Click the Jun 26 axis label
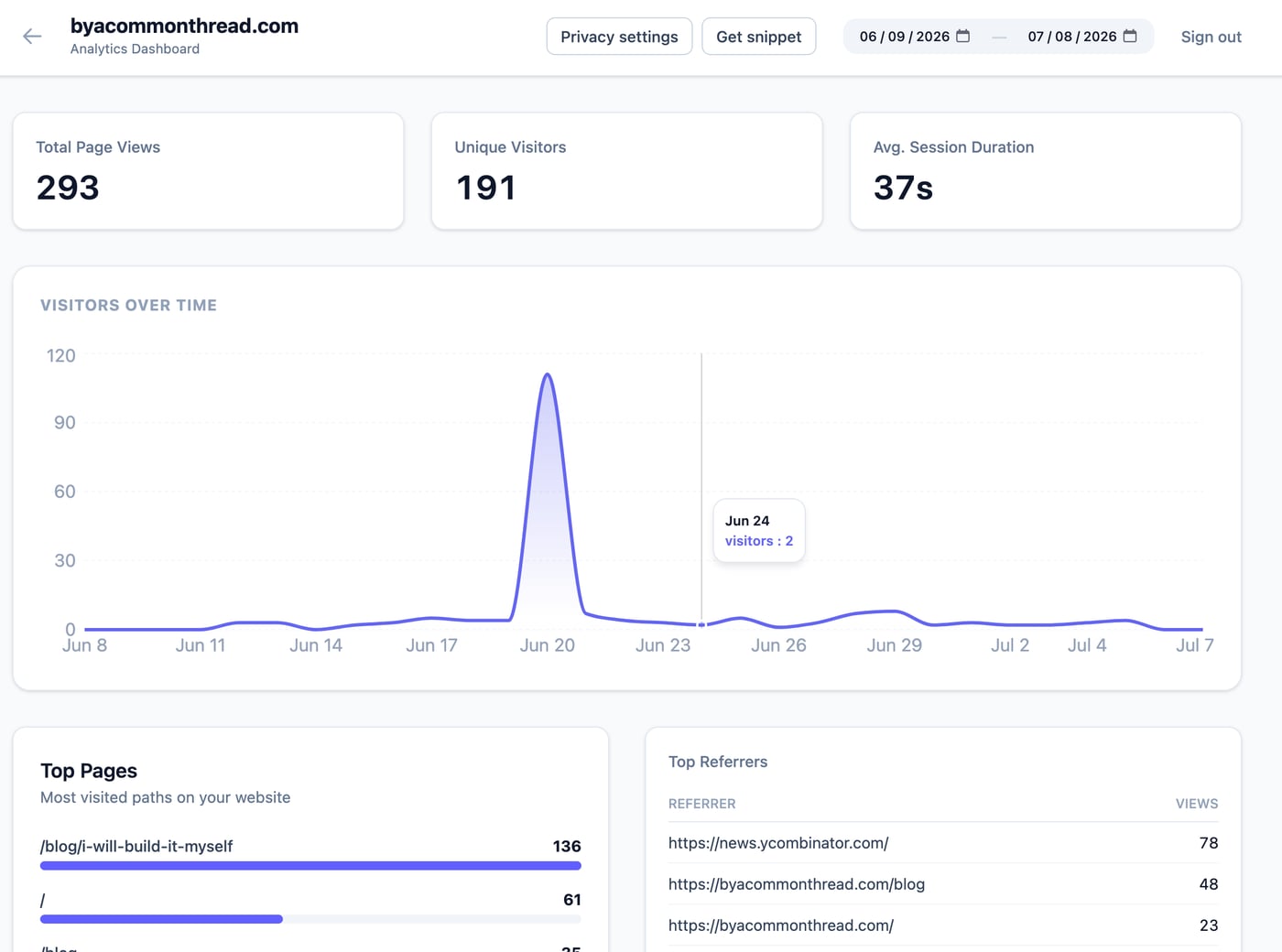The height and width of the screenshot is (952, 1282). coord(778,645)
